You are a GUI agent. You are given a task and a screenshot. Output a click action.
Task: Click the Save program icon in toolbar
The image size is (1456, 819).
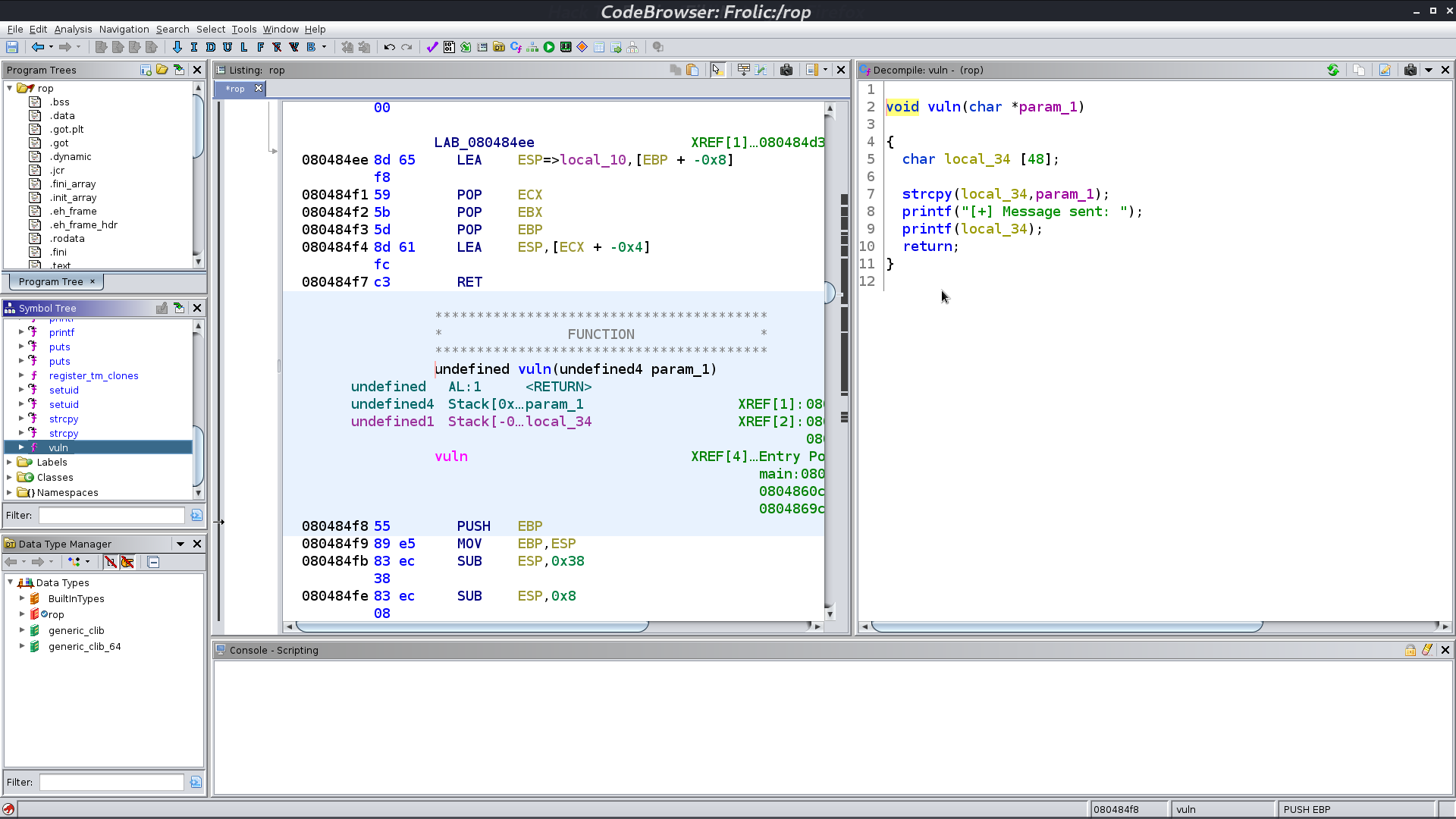pos(12,47)
